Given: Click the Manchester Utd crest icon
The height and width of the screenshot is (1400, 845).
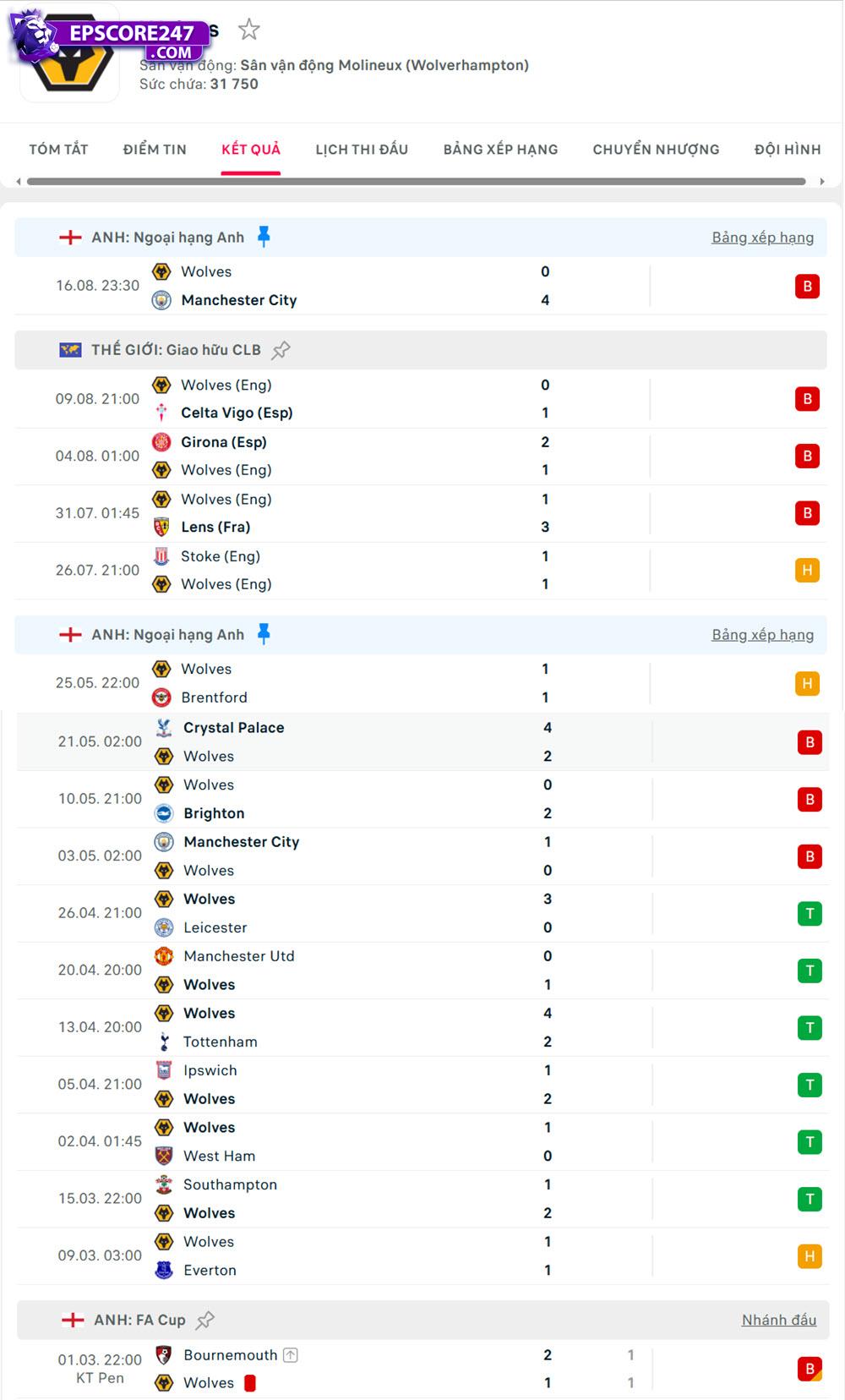Looking at the screenshot, I should [164, 956].
